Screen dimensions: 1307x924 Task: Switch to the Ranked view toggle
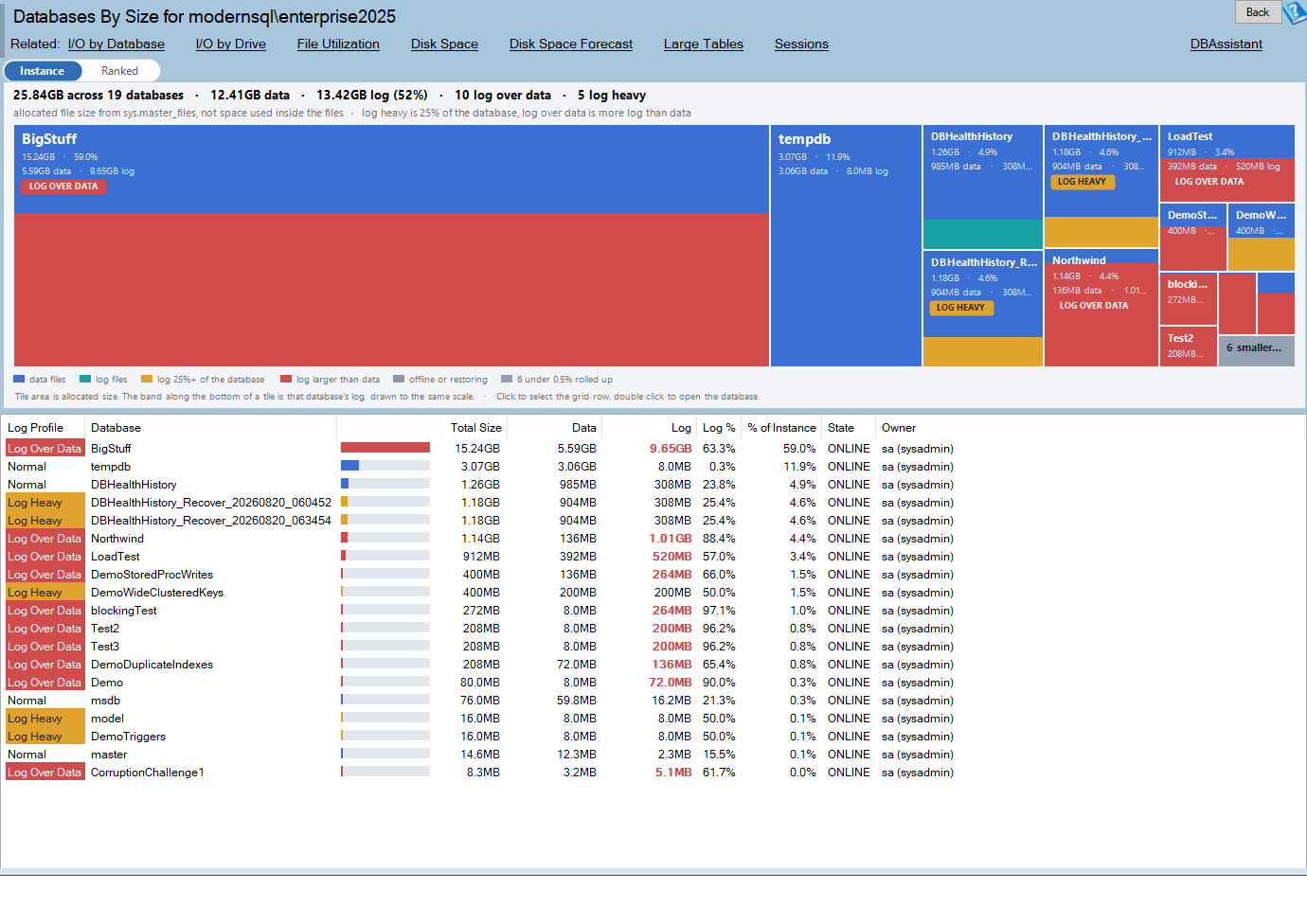(x=120, y=71)
